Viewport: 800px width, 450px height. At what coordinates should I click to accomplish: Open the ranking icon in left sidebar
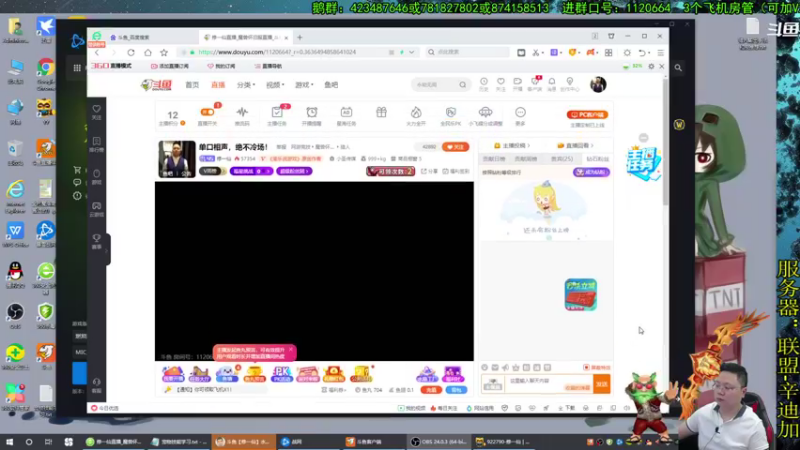coord(96,141)
